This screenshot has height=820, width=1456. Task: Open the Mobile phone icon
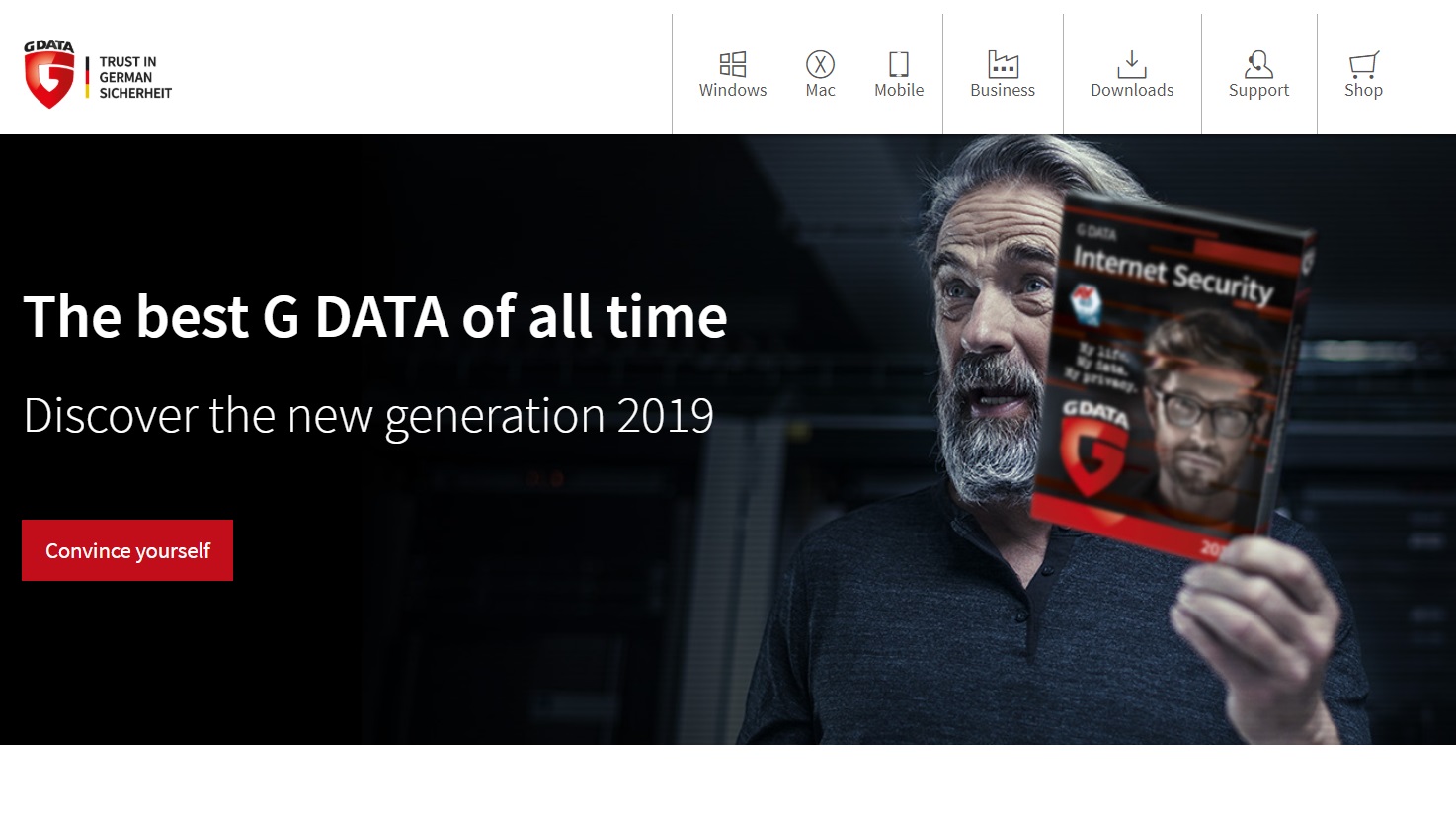click(899, 64)
